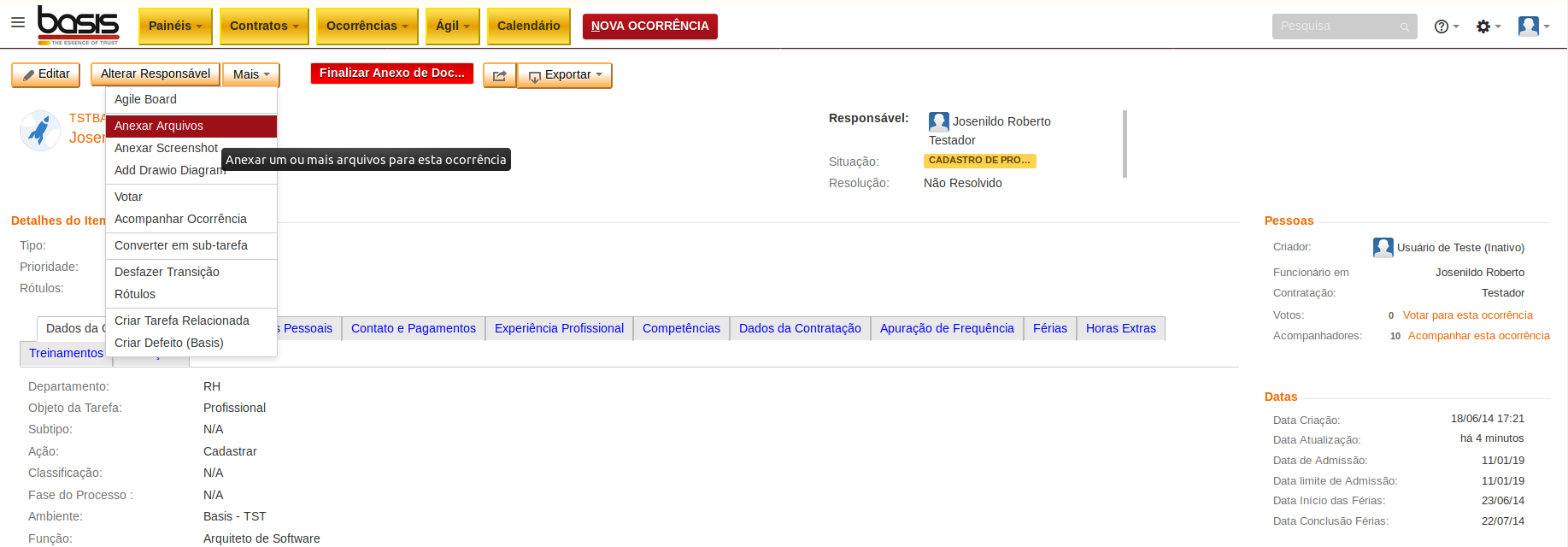
Task: Click the Pesquisa search field
Action: coord(1336,26)
